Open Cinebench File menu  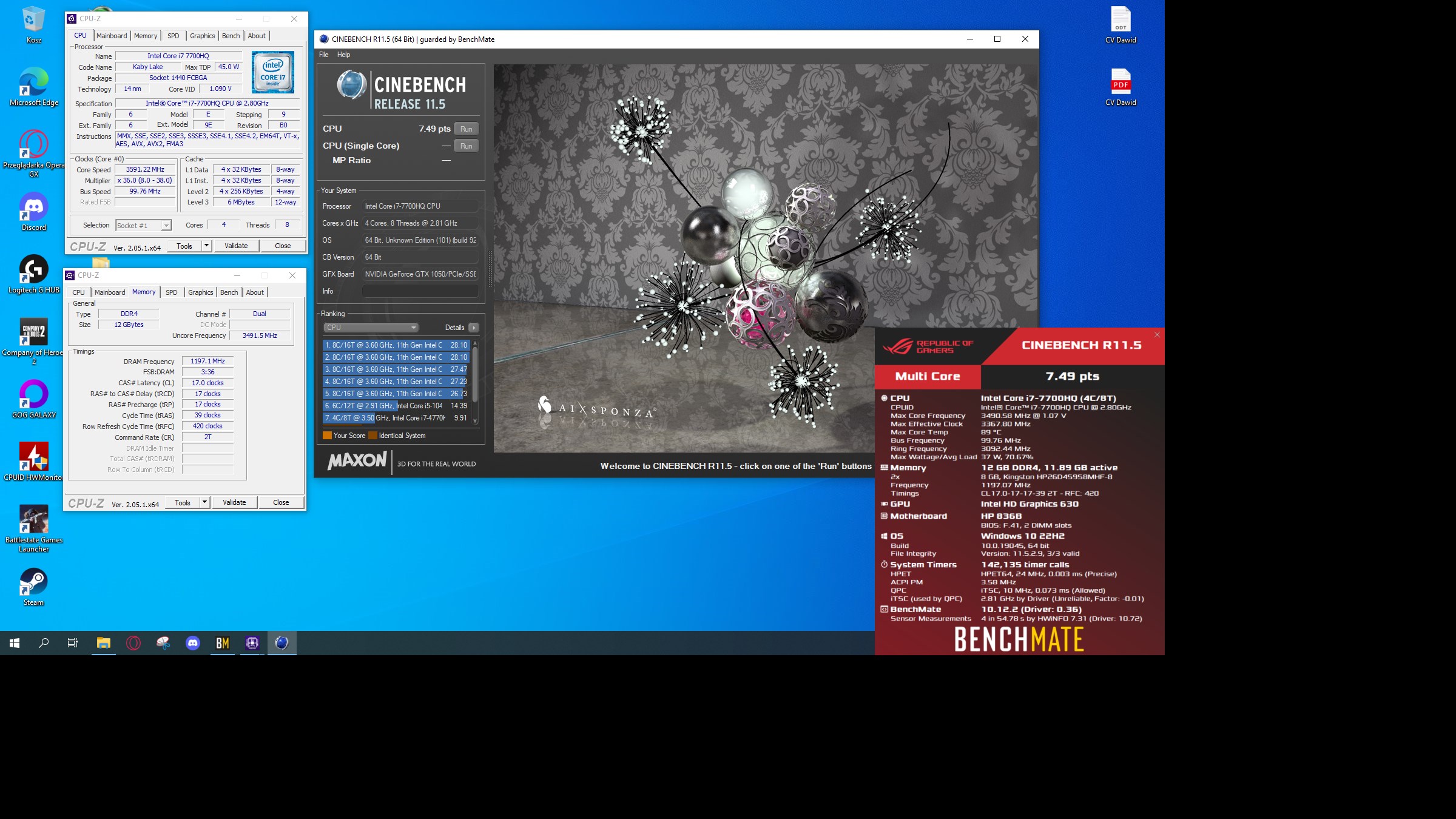pos(324,55)
